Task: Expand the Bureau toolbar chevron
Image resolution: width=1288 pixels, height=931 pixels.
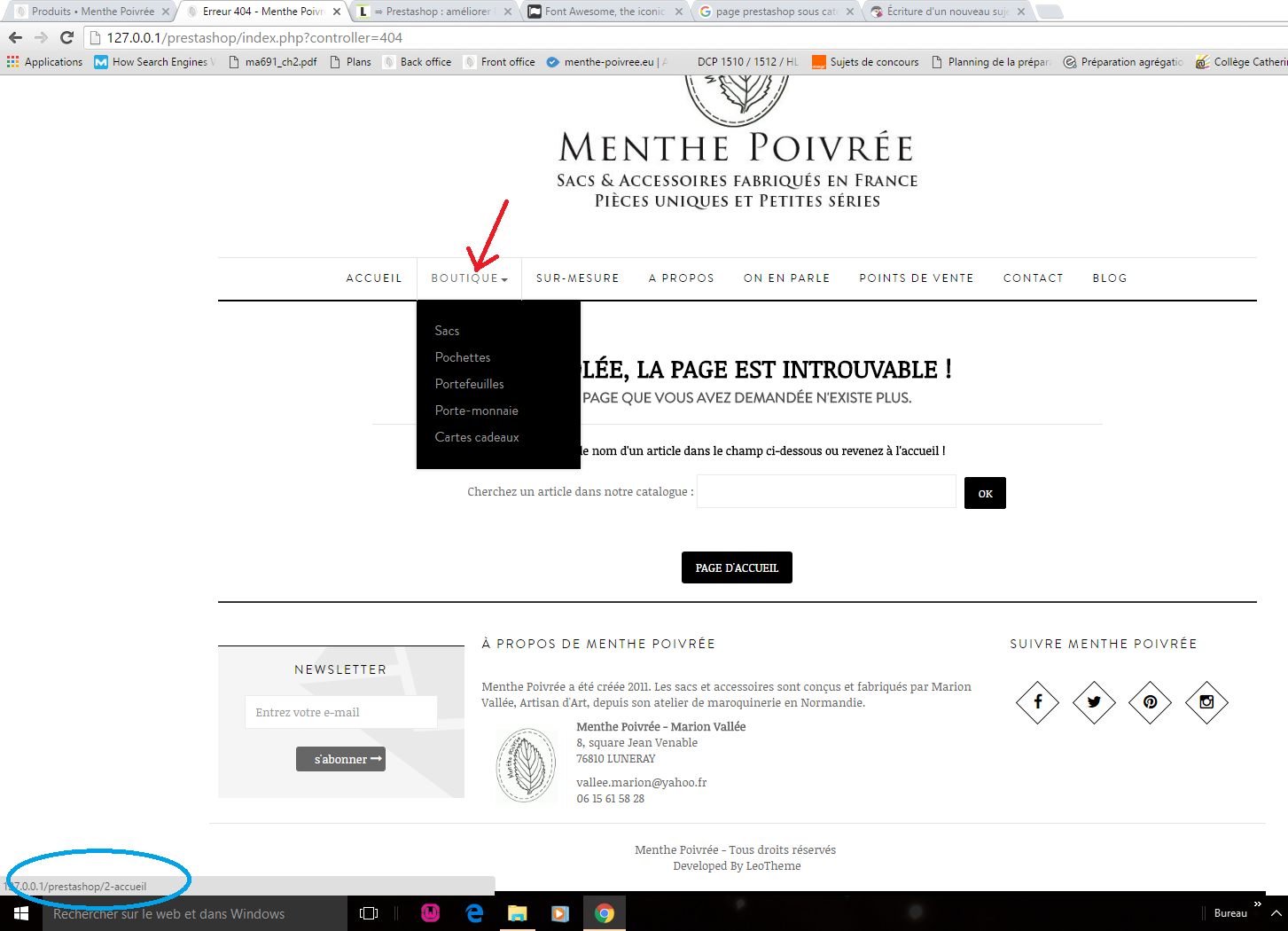Action: click(x=1257, y=904)
